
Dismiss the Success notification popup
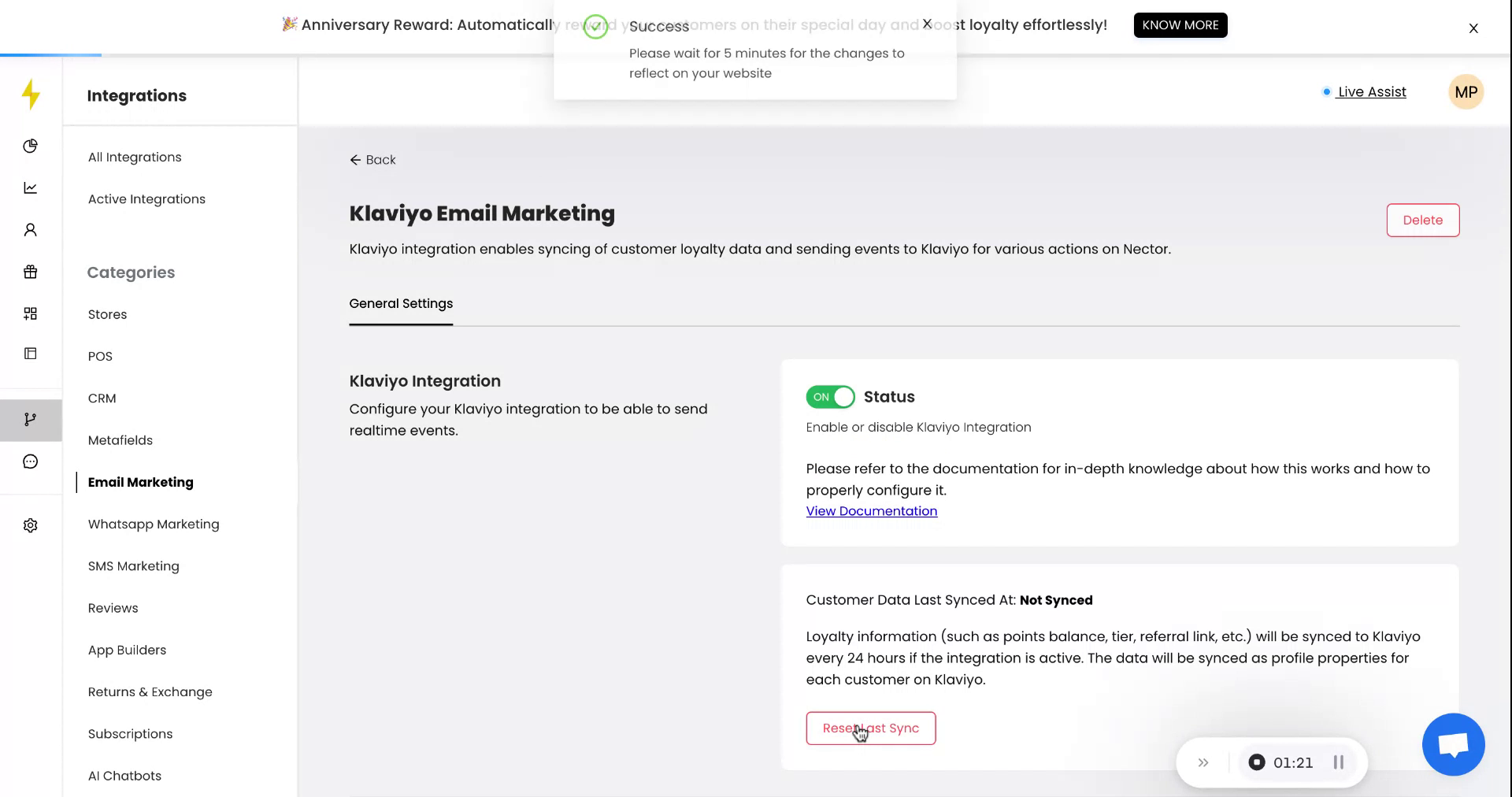[927, 24]
